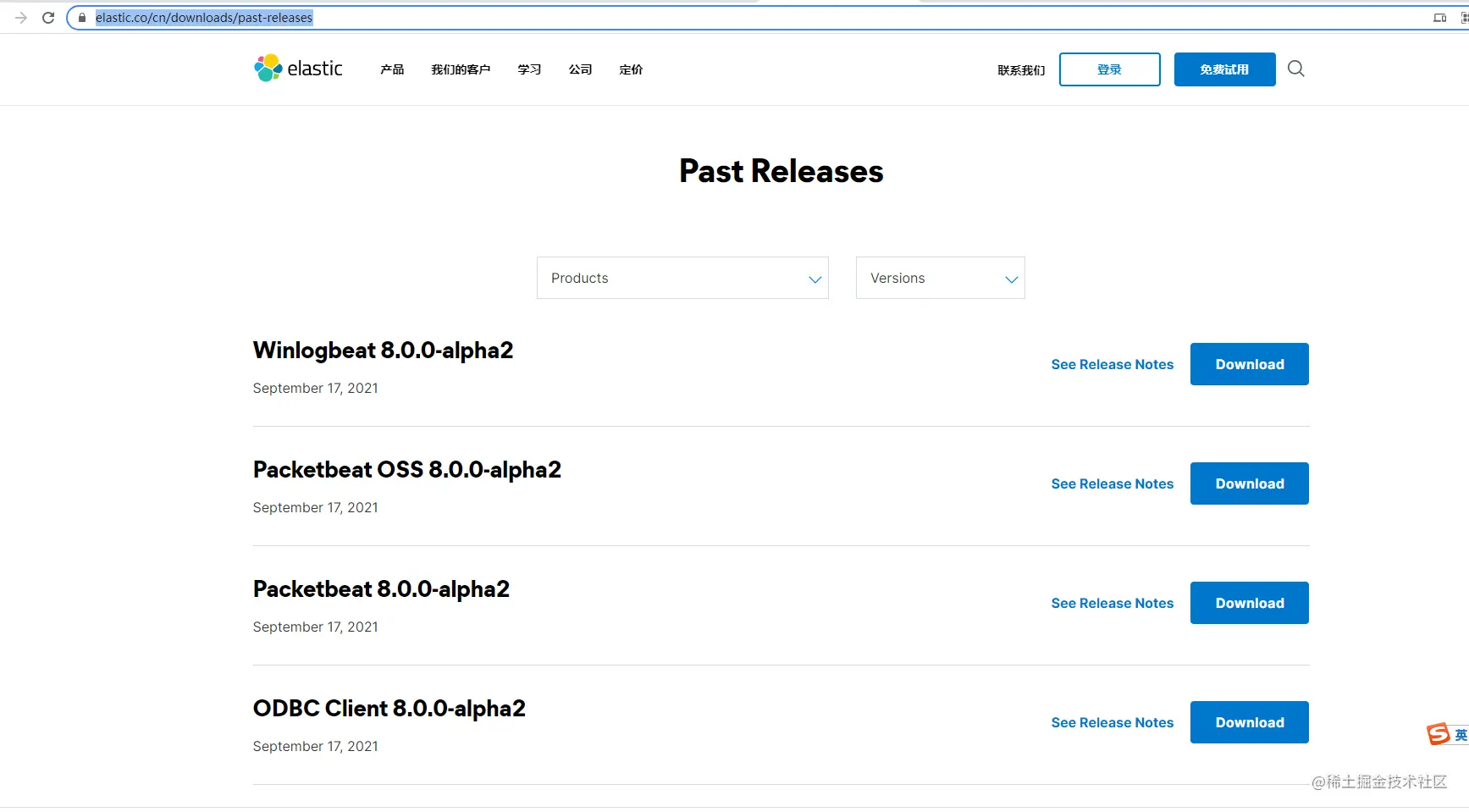
Task: Click the Winlogbeat September 17, 2021 date
Action: (x=316, y=388)
